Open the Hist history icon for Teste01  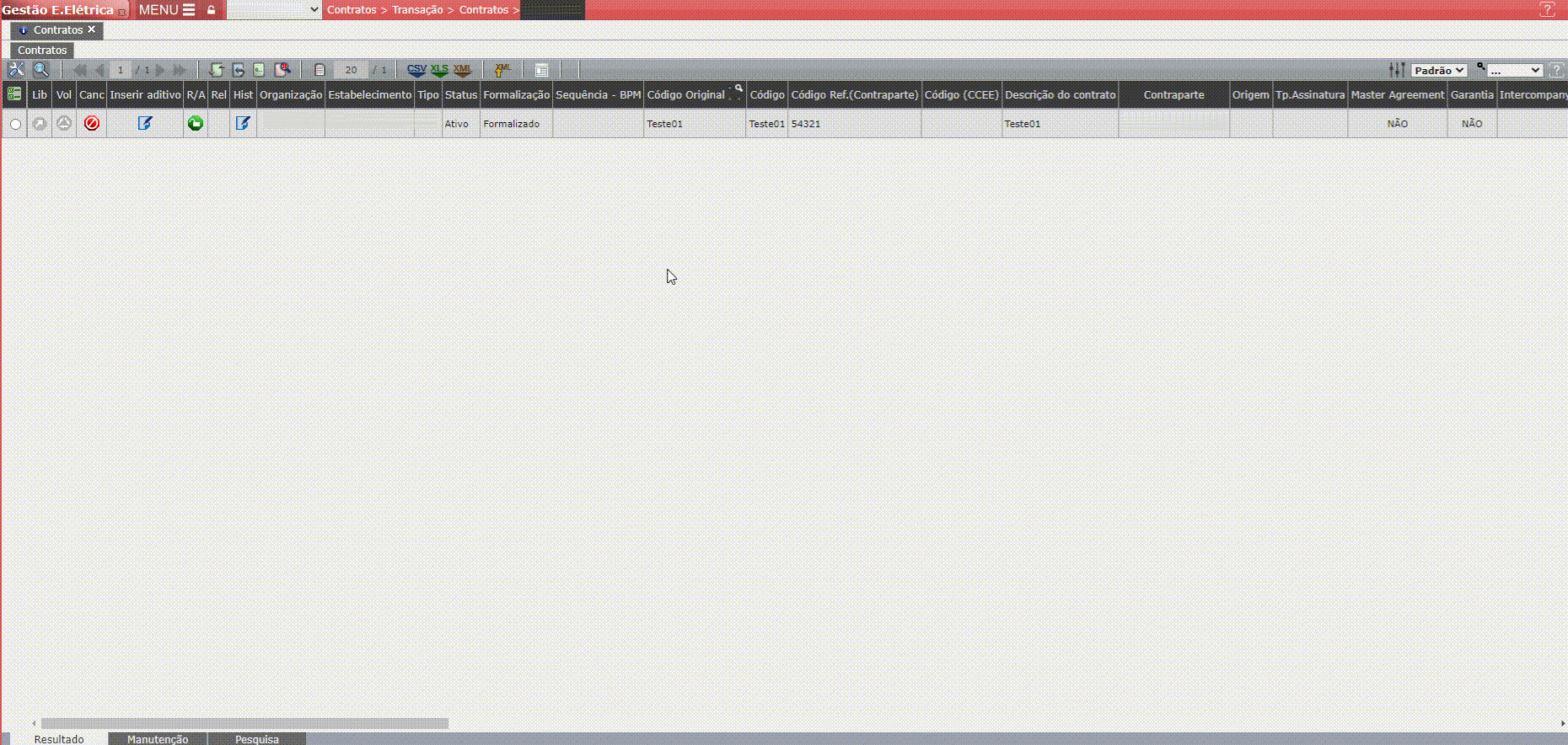tap(243, 124)
